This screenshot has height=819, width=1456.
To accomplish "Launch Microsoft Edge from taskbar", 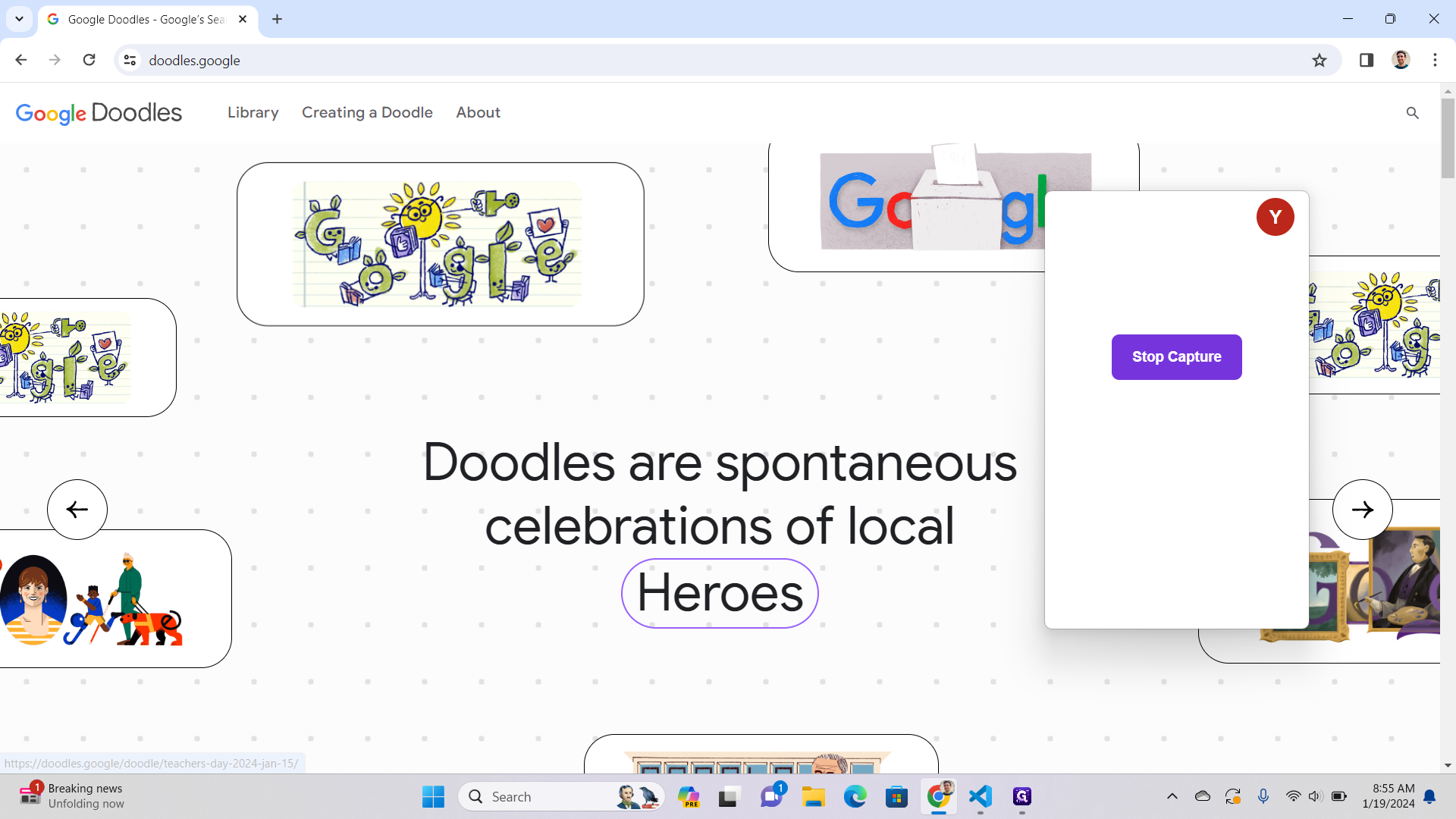I will coord(855,796).
